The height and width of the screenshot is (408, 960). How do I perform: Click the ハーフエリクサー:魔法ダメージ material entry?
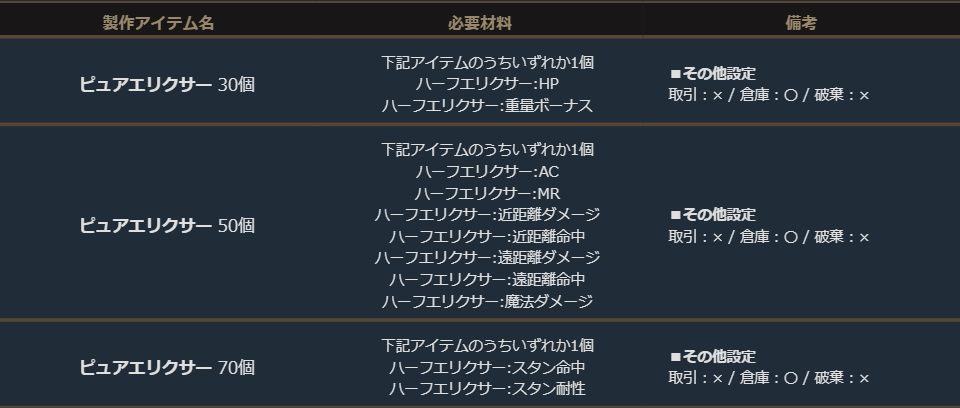pyautogui.click(x=487, y=302)
